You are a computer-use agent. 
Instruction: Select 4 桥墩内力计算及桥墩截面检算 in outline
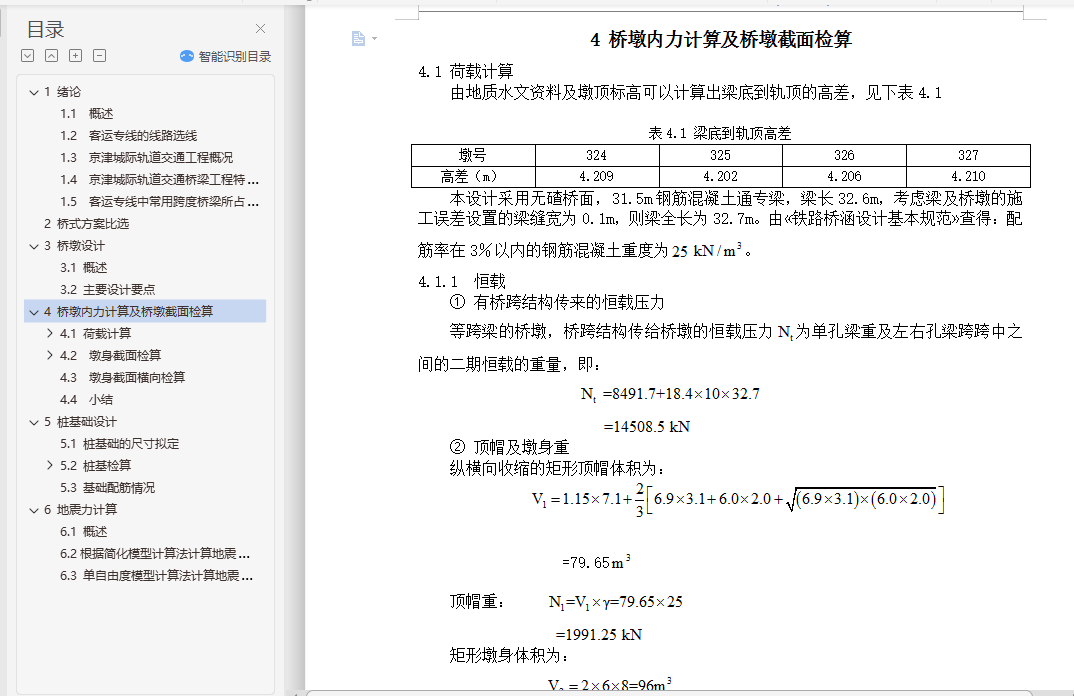pos(145,312)
